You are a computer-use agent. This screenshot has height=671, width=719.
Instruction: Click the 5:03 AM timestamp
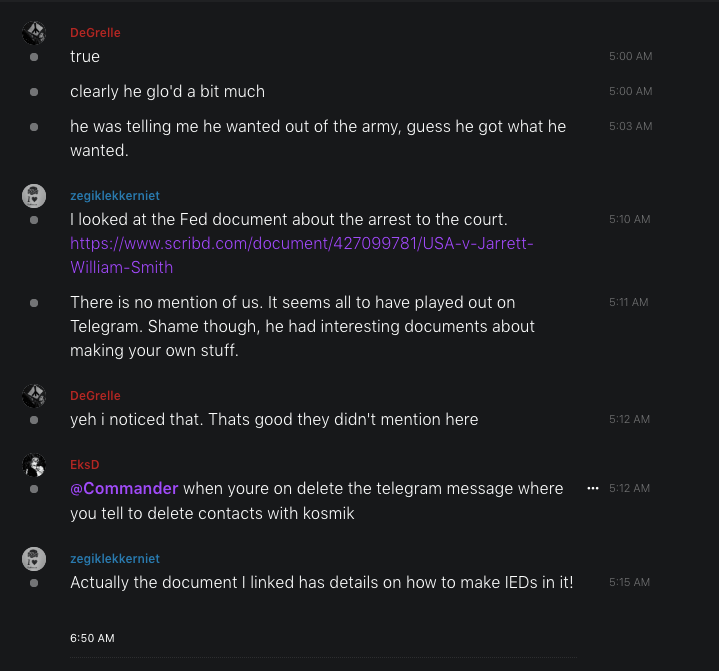coord(630,127)
